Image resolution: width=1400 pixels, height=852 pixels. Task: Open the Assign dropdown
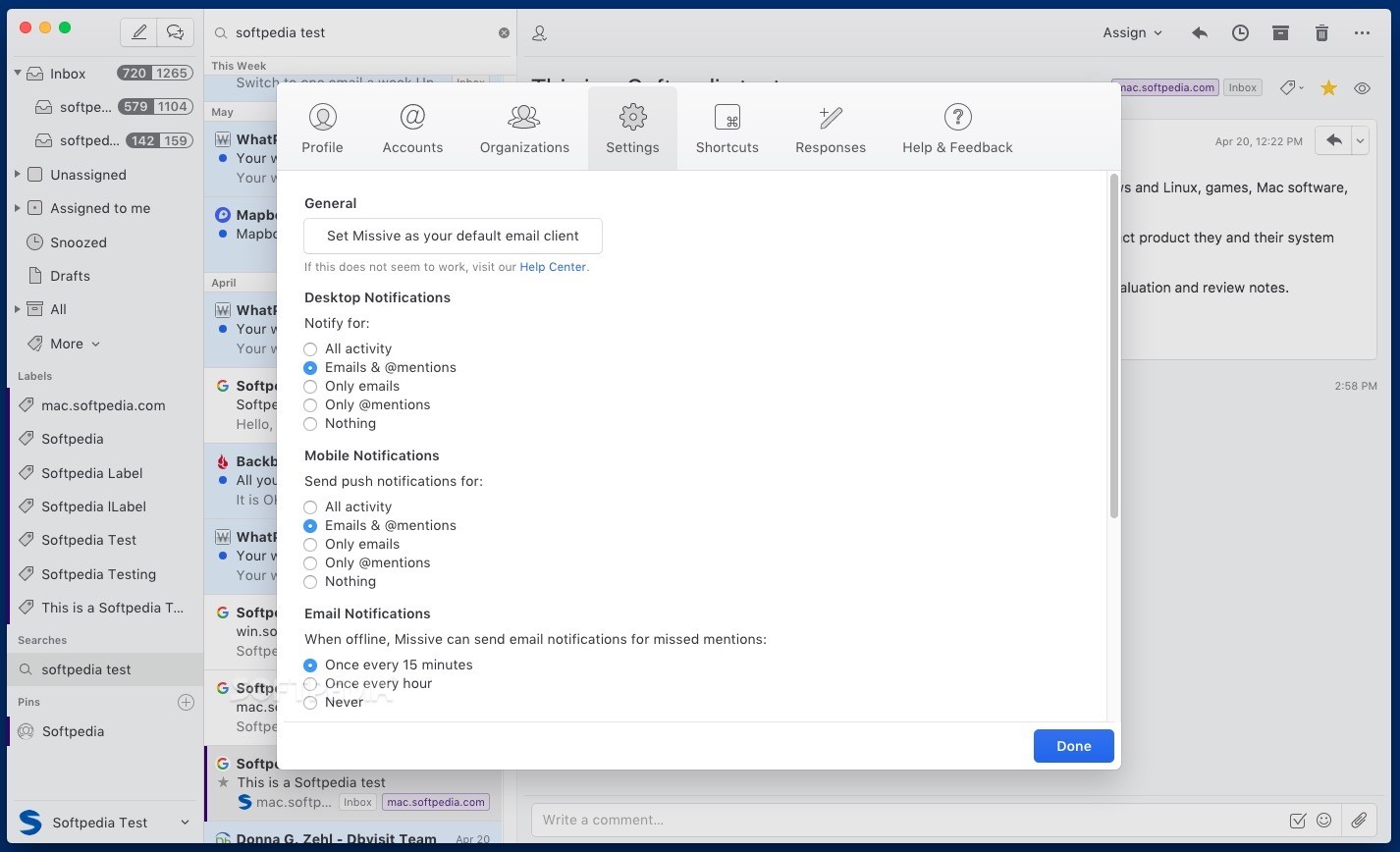[x=1132, y=32]
